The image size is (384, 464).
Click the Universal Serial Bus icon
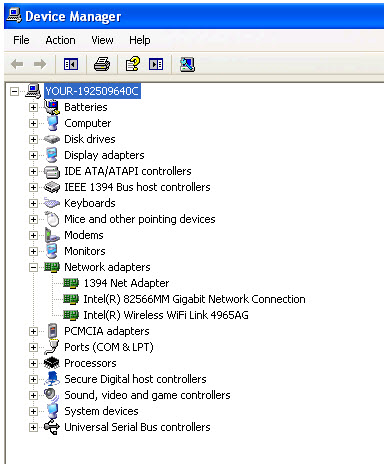coord(52,427)
